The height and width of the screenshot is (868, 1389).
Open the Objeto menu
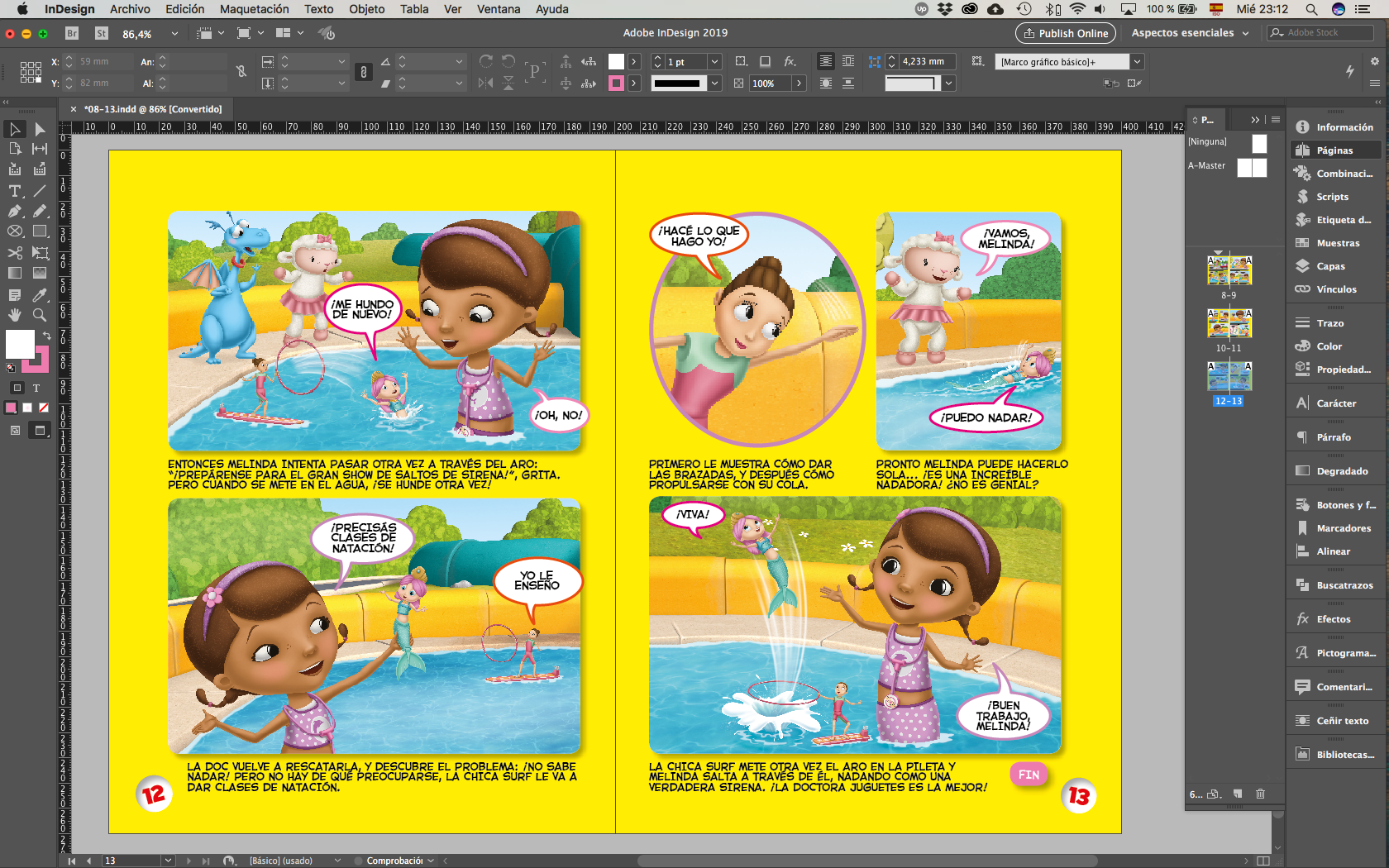[x=366, y=9]
